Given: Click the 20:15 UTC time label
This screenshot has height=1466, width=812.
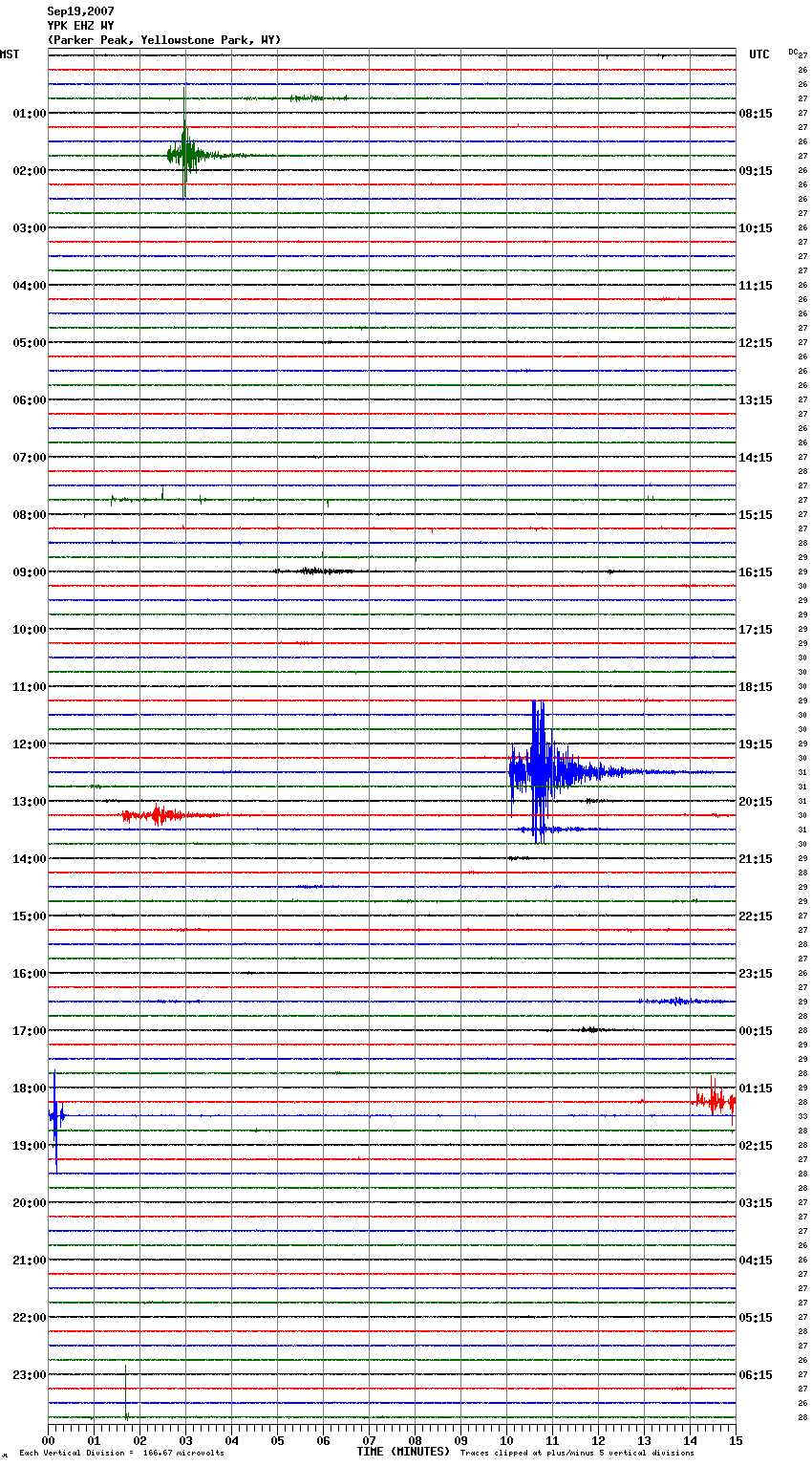Looking at the screenshot, I should 756,802.
